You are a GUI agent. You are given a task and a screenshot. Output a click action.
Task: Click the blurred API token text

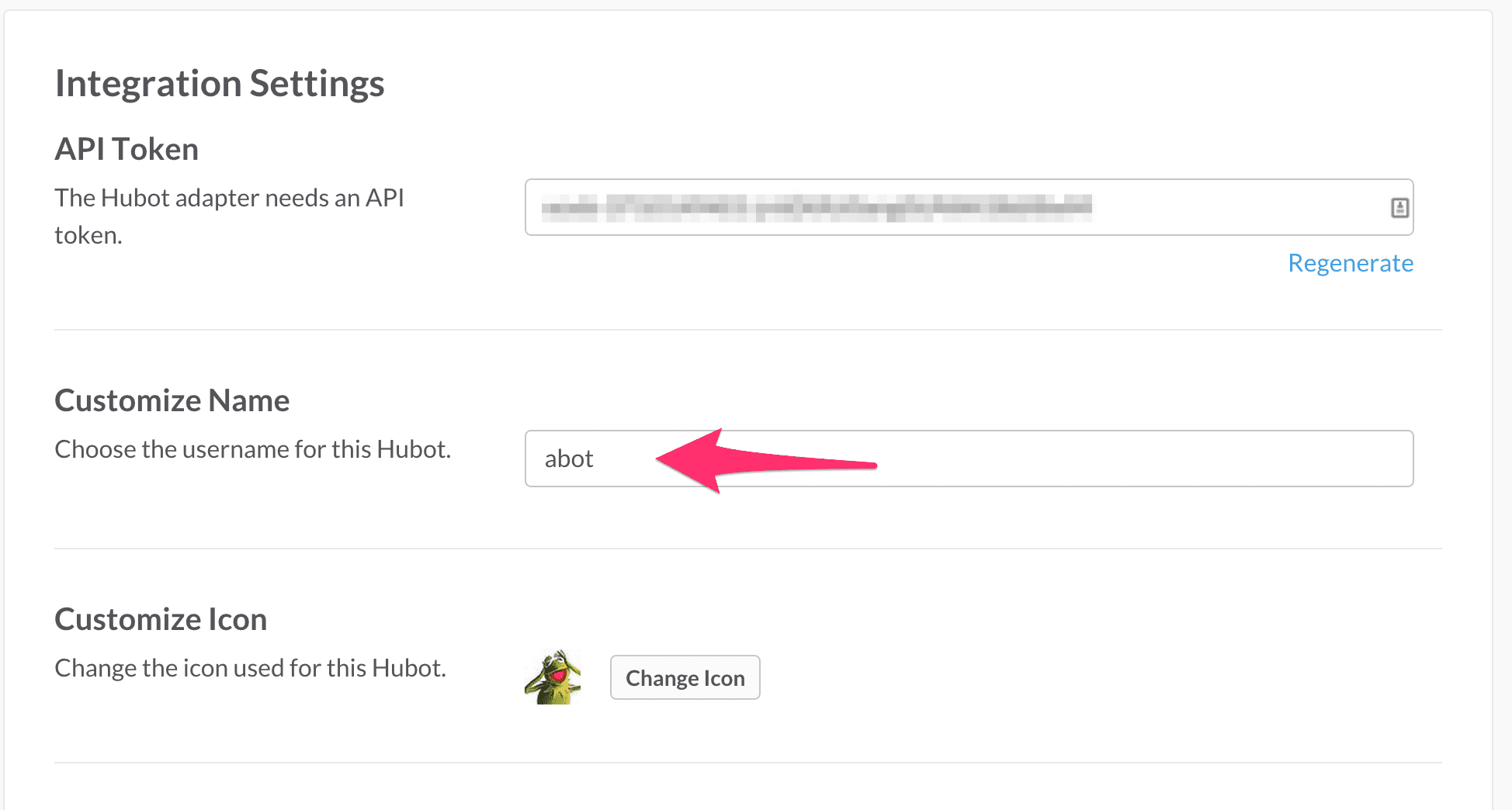click(817, 207)
